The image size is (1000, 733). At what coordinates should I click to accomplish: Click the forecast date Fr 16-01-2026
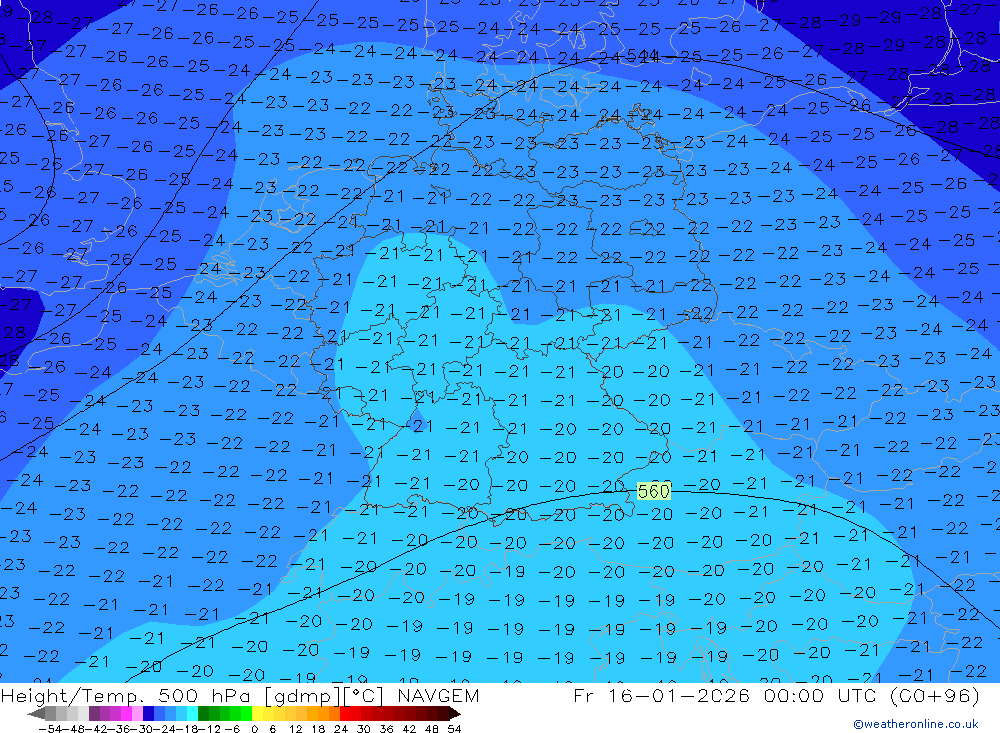pos(658,696)
